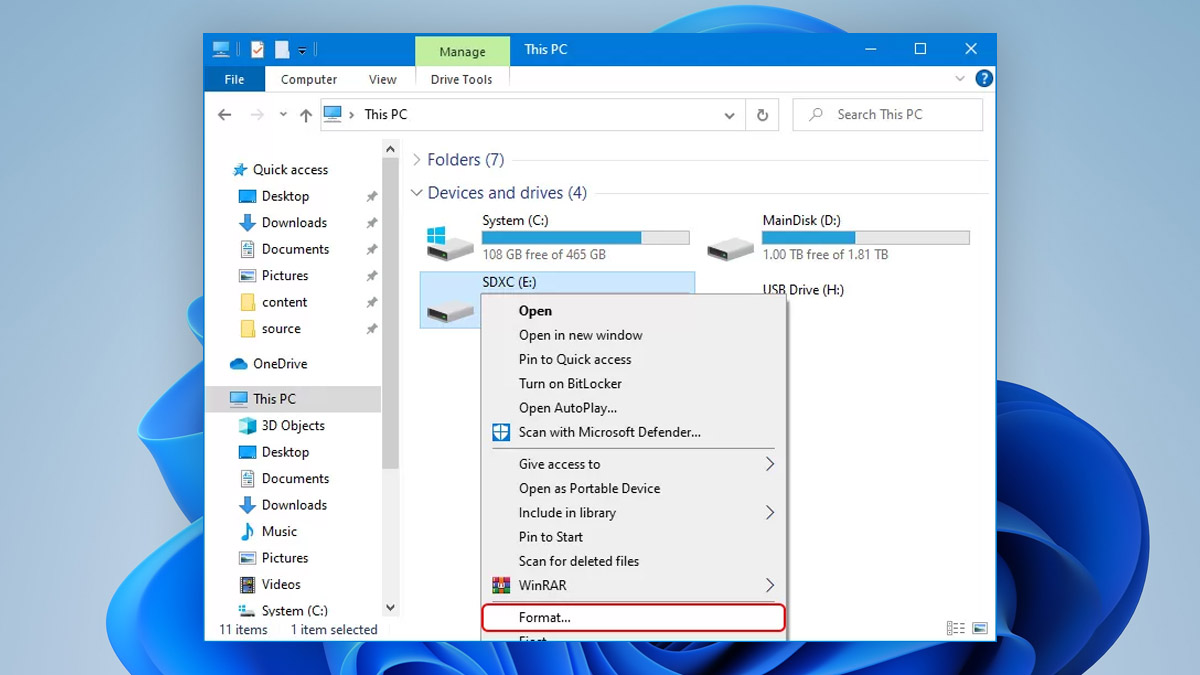Viewport: 1200px width, 675px height.
Task: Click the pin icon next to source
Action: (372, 329)
